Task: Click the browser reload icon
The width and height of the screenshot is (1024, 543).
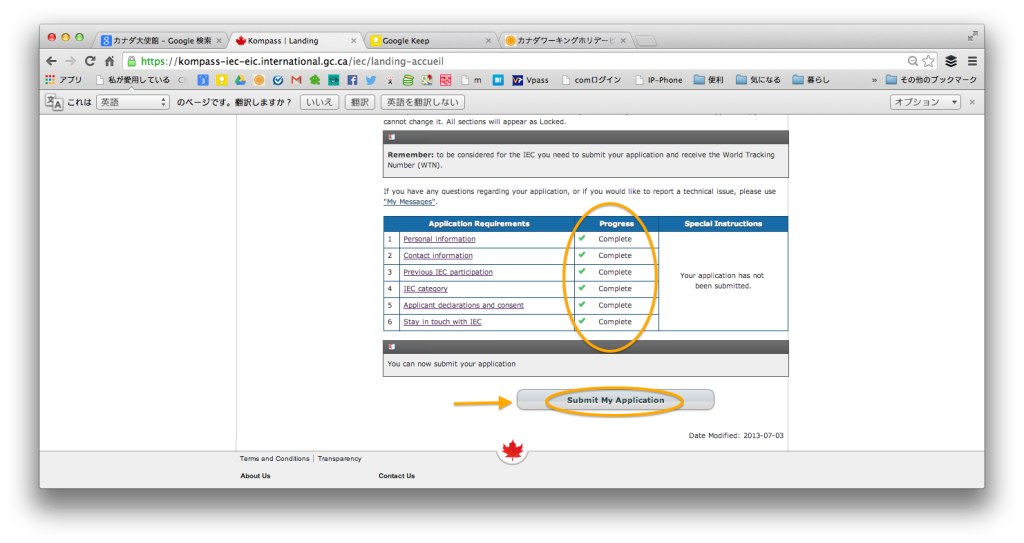Action: click(90, 61)
